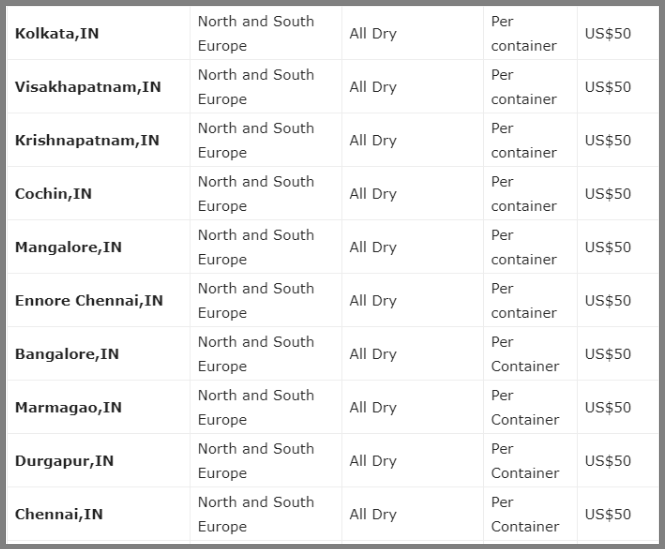Screen dimensions: 665x549
Task: Click the Mangalore,IN port name
Action: click(68, 247)
